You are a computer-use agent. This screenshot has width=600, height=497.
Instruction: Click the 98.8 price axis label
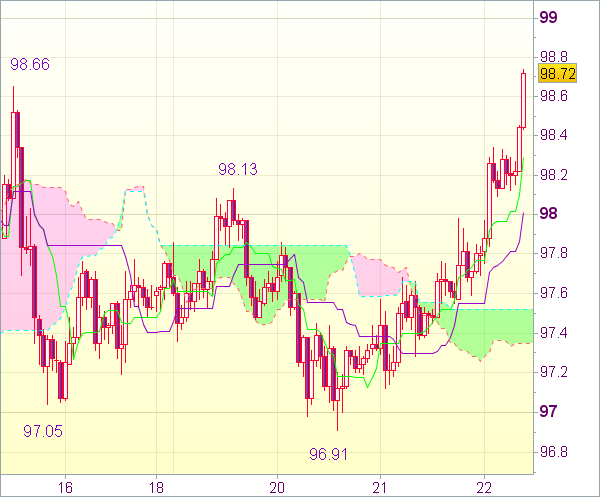click(x=553, y=57)
